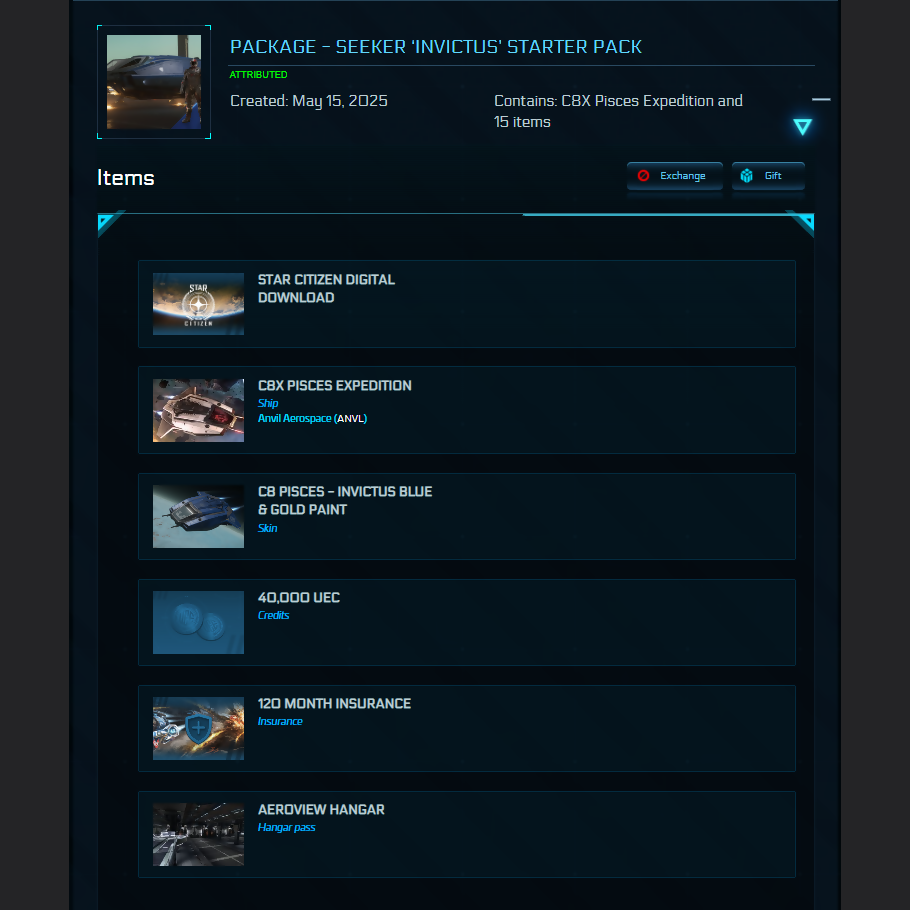910x910 pixels.
Task: Click the C8X Pisces Expedition item title
Action: [334, 386]
